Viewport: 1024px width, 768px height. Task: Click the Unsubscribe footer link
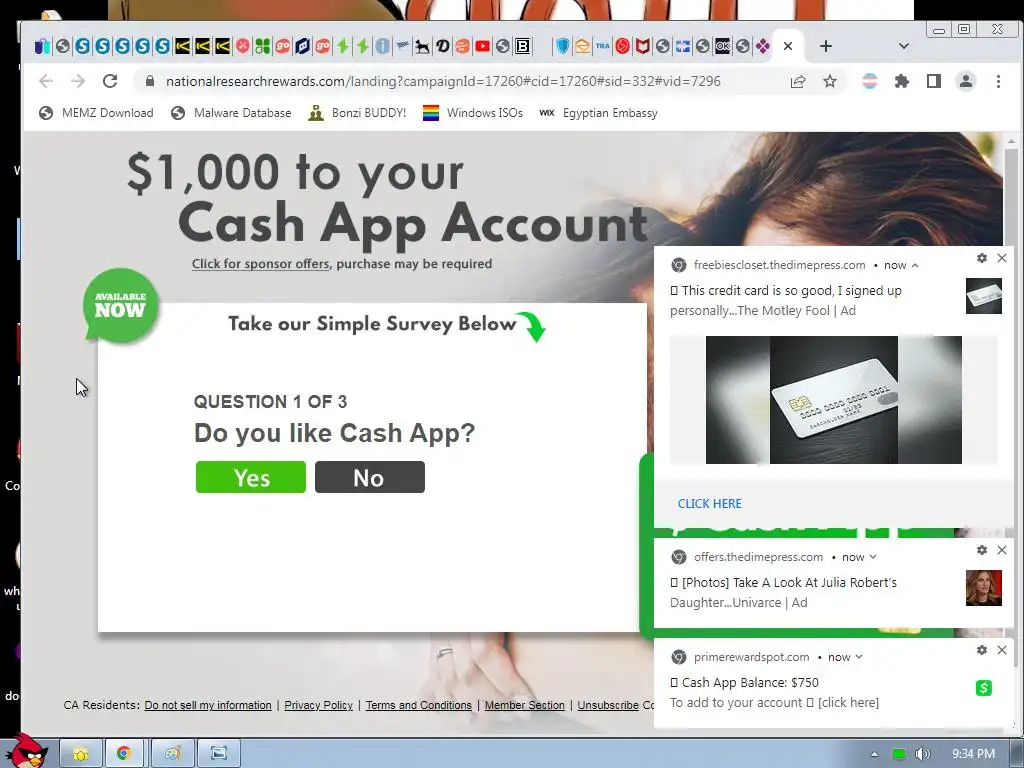pos(608,705)
